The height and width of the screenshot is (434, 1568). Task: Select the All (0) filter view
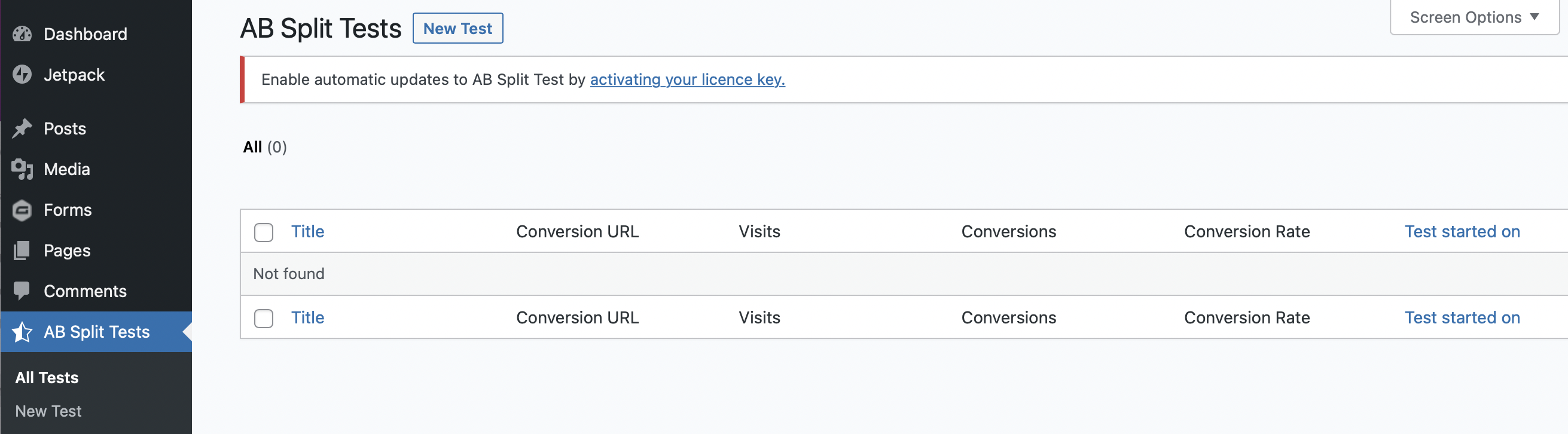click(252, 147)
